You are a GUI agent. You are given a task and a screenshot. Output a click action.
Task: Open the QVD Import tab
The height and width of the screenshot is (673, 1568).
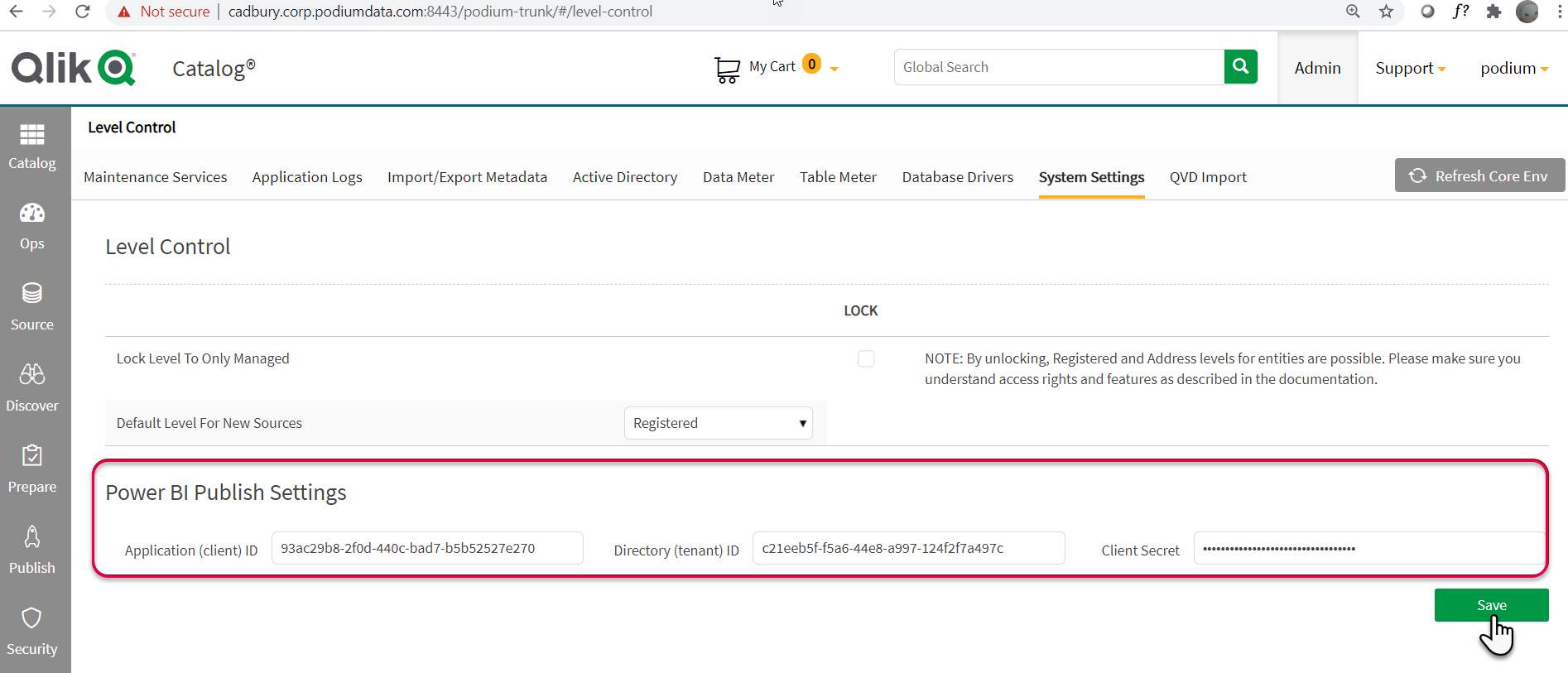click(1208, 177)
